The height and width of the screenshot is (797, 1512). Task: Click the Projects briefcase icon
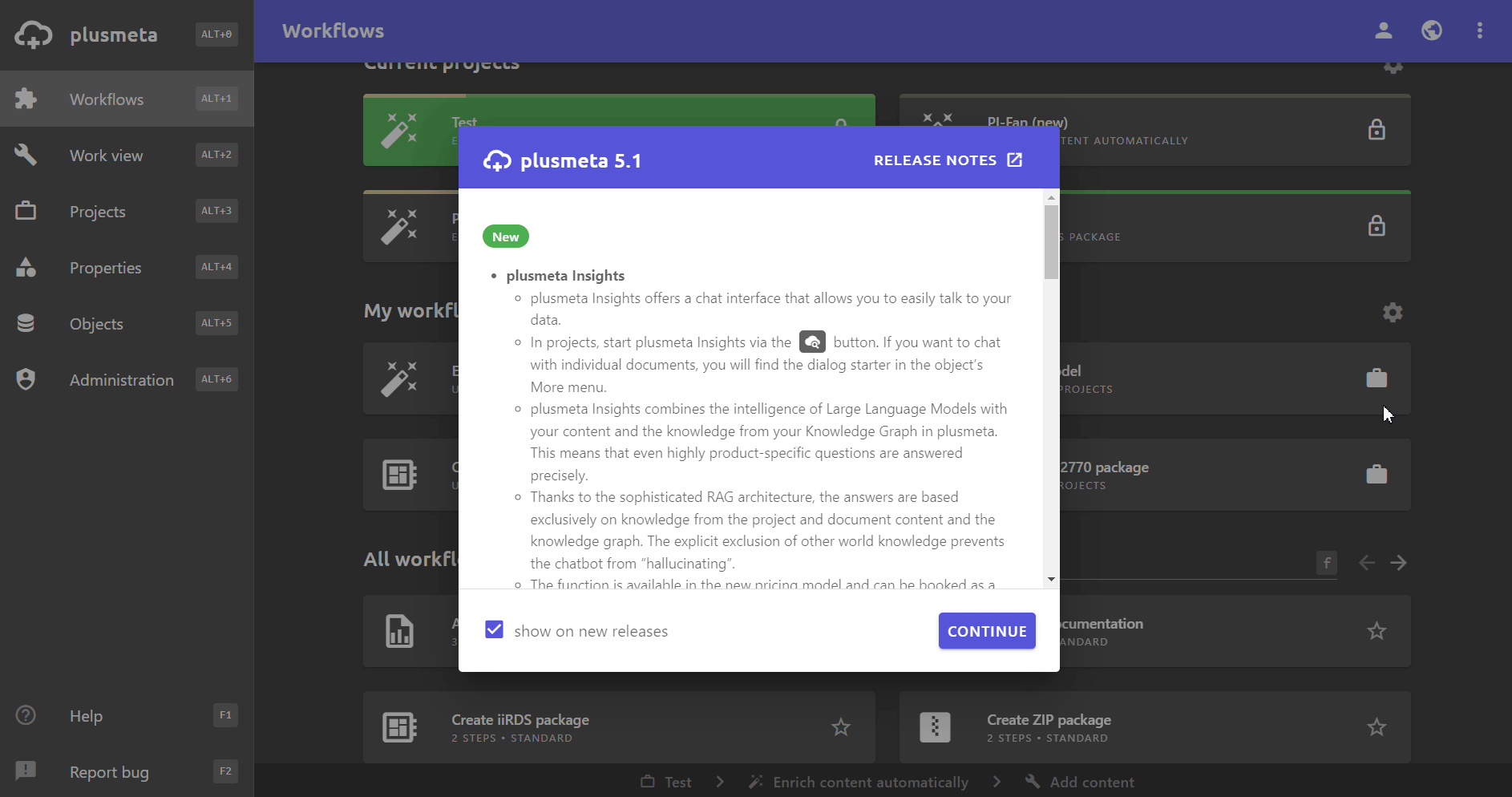coord(26,211)
